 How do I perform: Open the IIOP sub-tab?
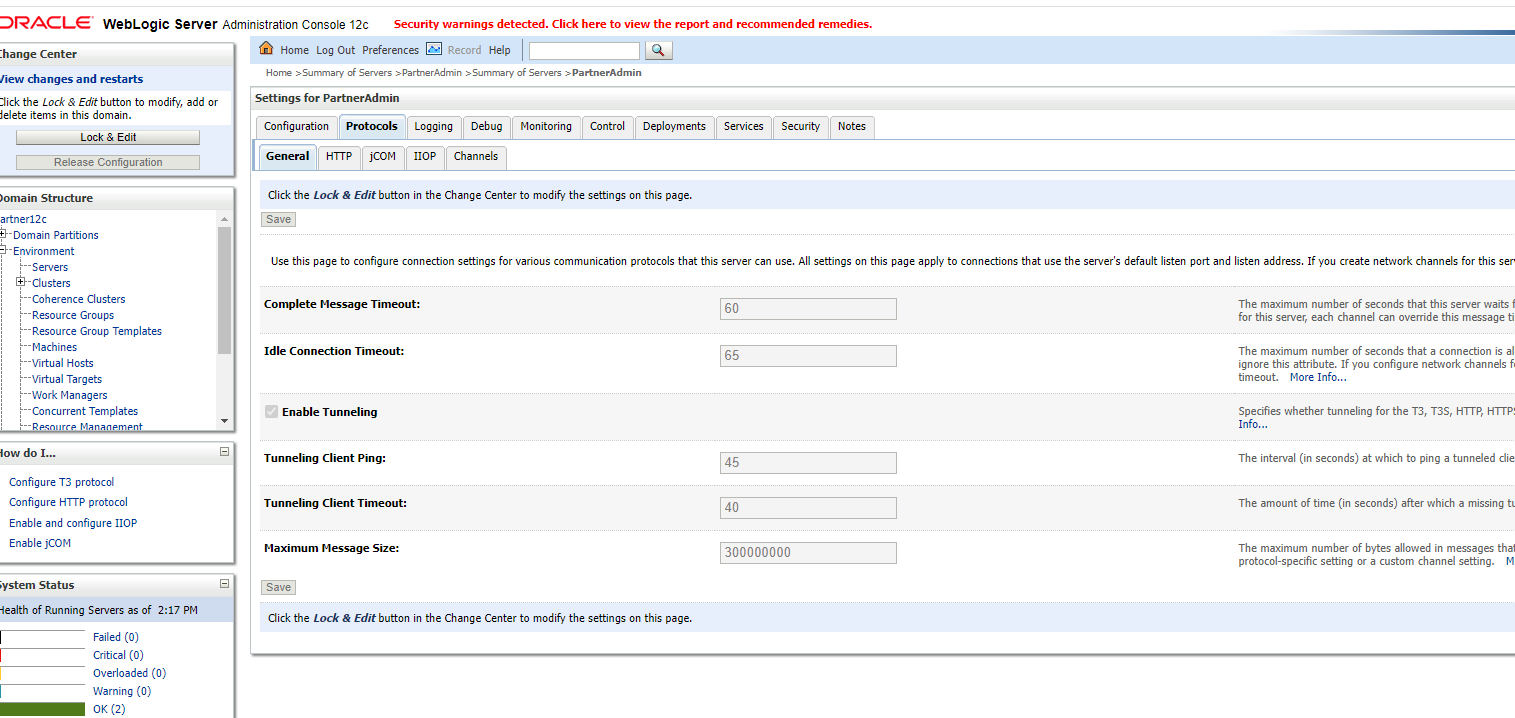tap(425, 157)
